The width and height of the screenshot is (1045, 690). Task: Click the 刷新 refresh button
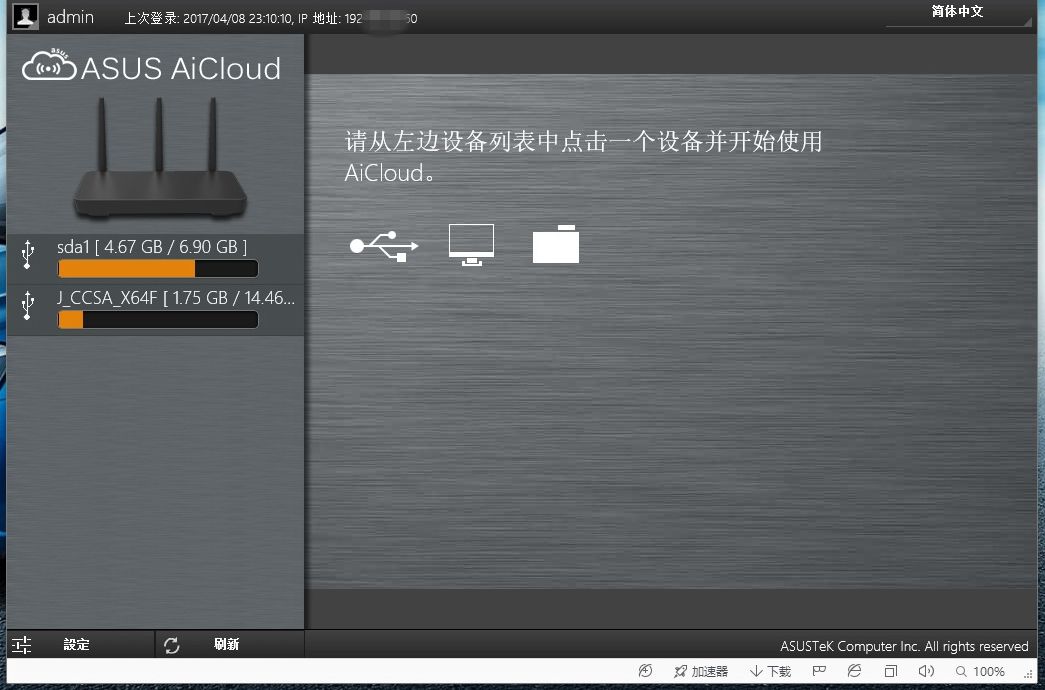[230, 645]
